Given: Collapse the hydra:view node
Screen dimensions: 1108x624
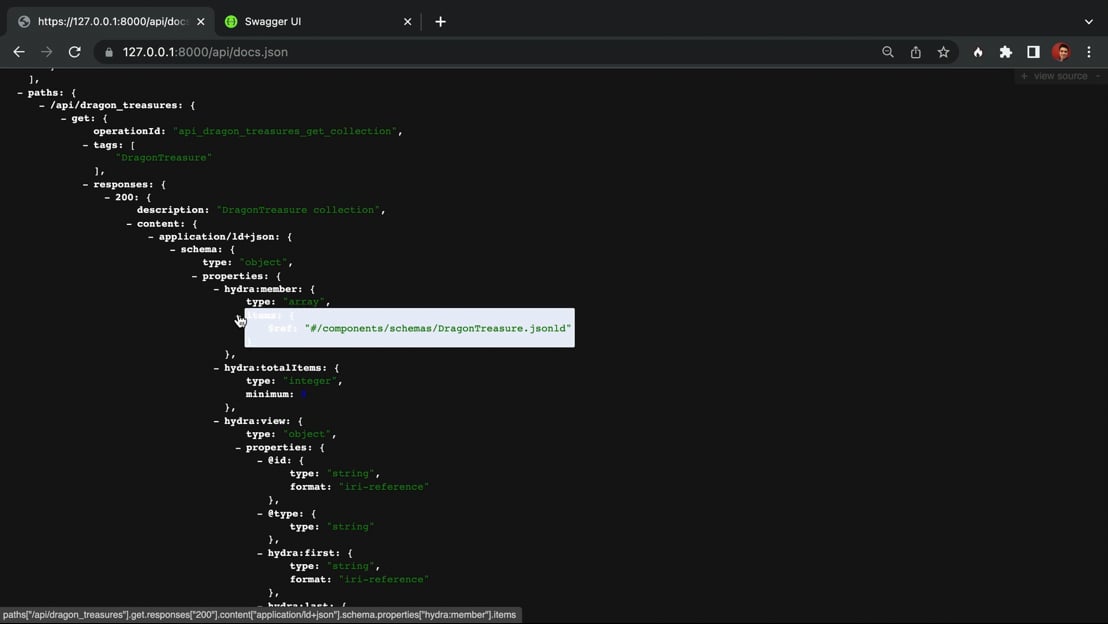Looking at the screenshot, I should (x=217, y=421).
